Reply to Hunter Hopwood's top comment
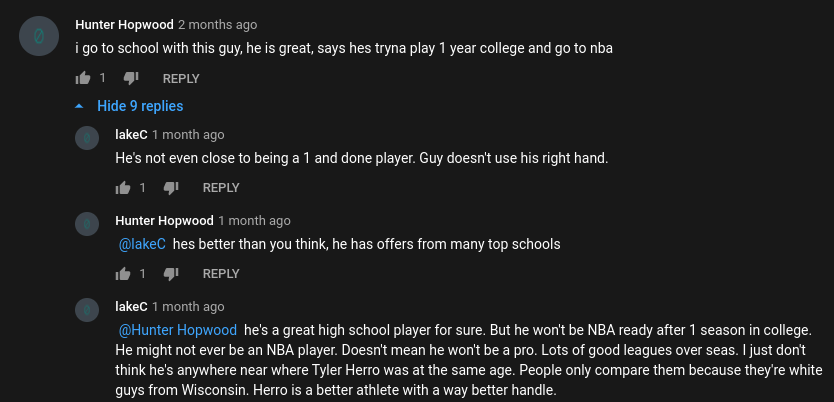Image resolution: width=834 pixels, height=402 pixels. coord(181,78)
